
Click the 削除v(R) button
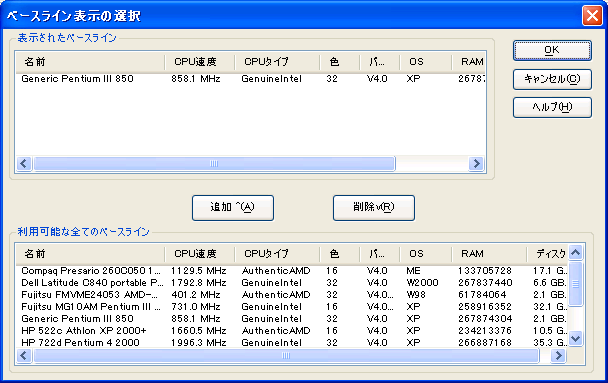374,208
